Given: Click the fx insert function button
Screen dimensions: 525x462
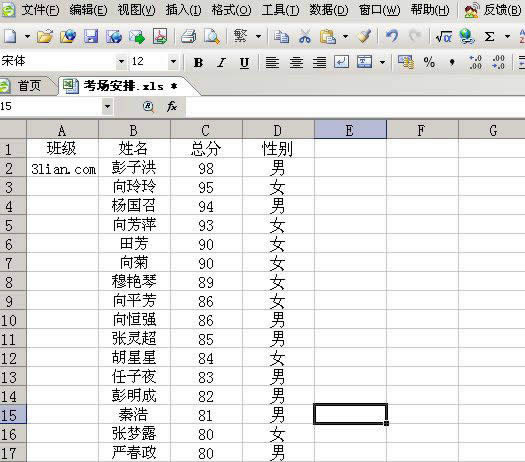Looking at the screenshot, I should [x=172, y=106].
